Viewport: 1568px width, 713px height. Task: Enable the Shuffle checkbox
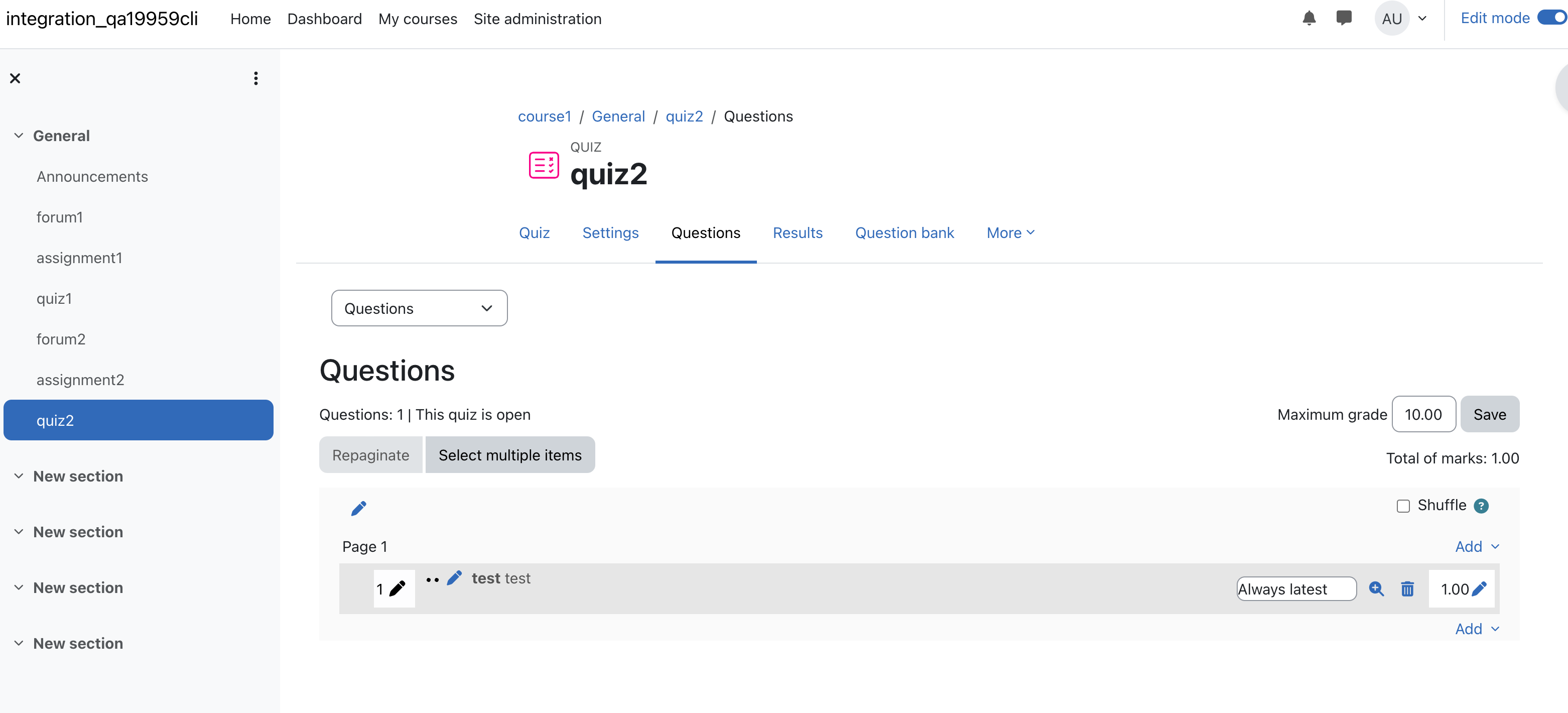pos(1403,506)
